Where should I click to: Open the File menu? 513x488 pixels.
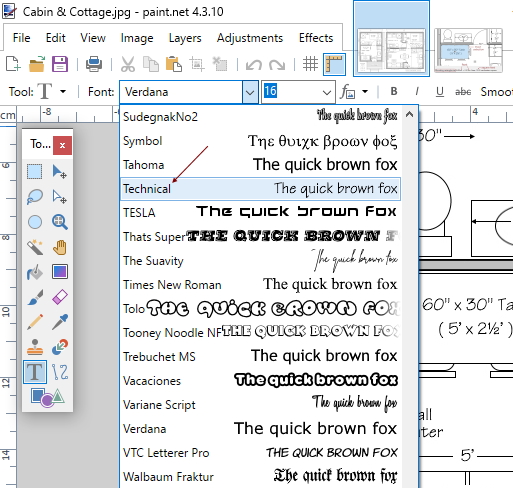(21, 38)
